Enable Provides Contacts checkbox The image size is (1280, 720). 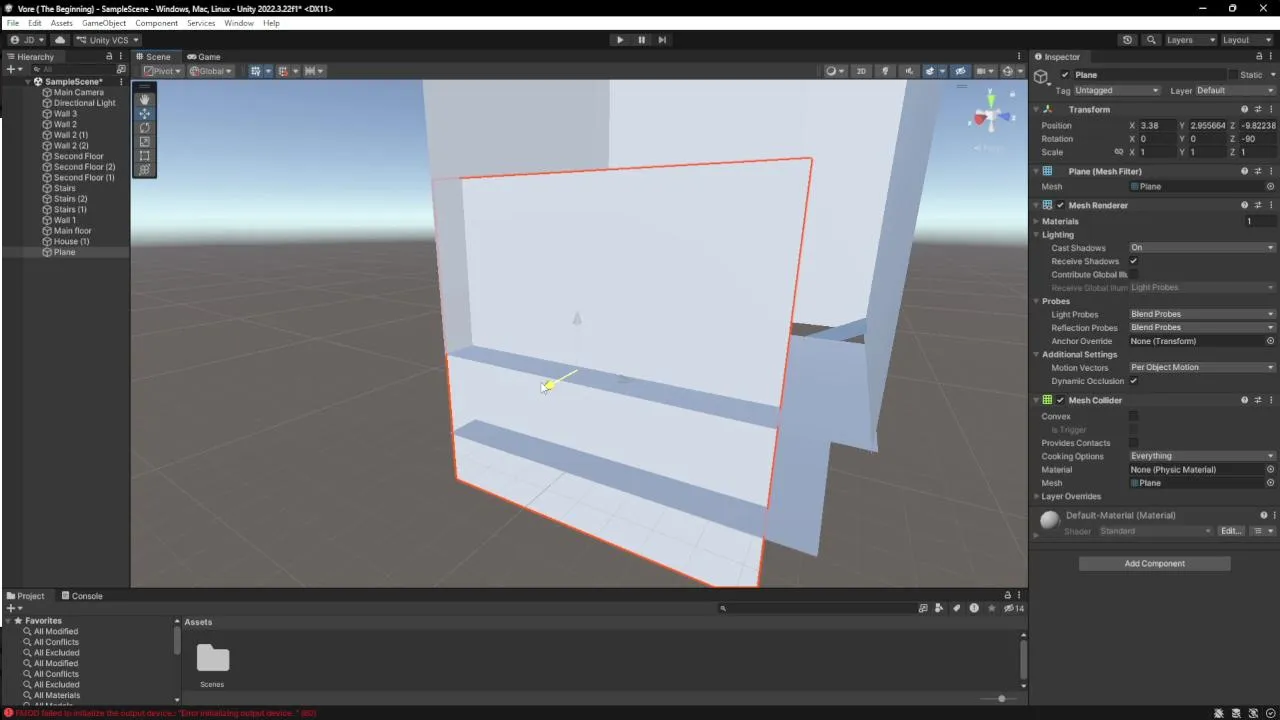click(1133, 443)
